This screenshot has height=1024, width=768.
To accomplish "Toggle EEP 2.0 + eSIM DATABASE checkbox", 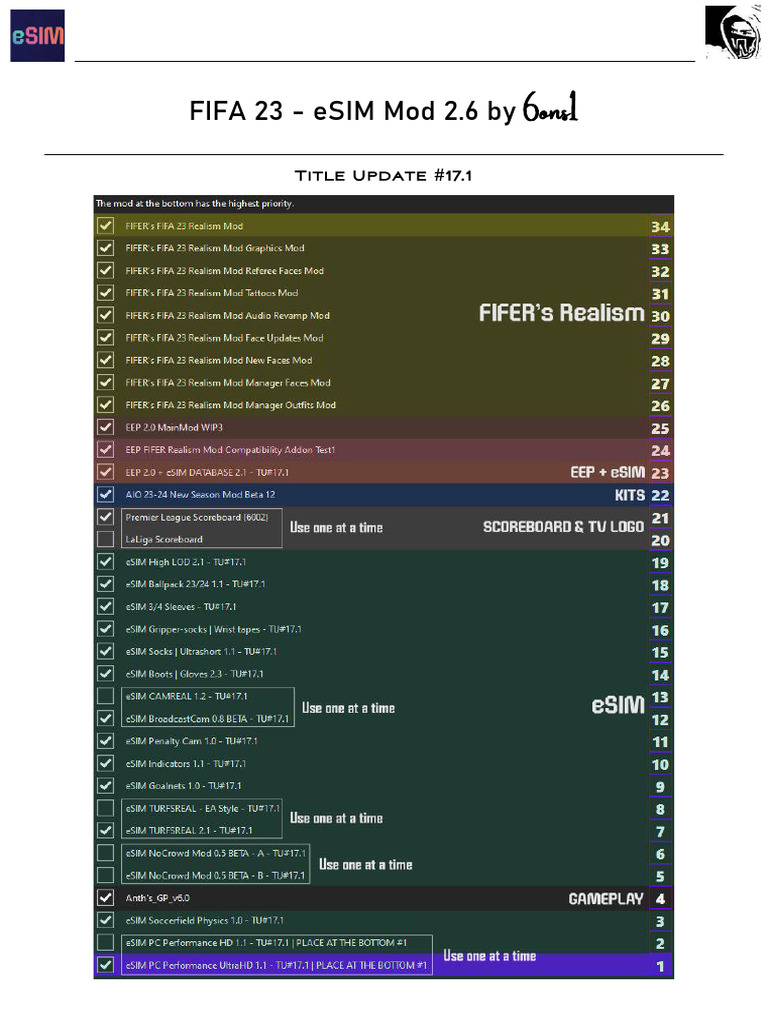I will coord(105,472).
